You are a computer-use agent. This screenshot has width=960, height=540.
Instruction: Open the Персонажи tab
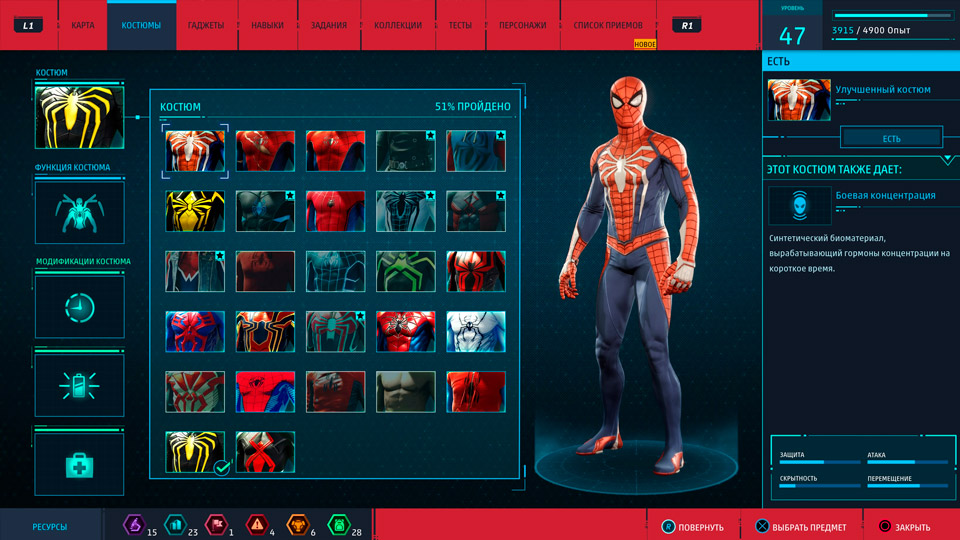click(523, 25)
